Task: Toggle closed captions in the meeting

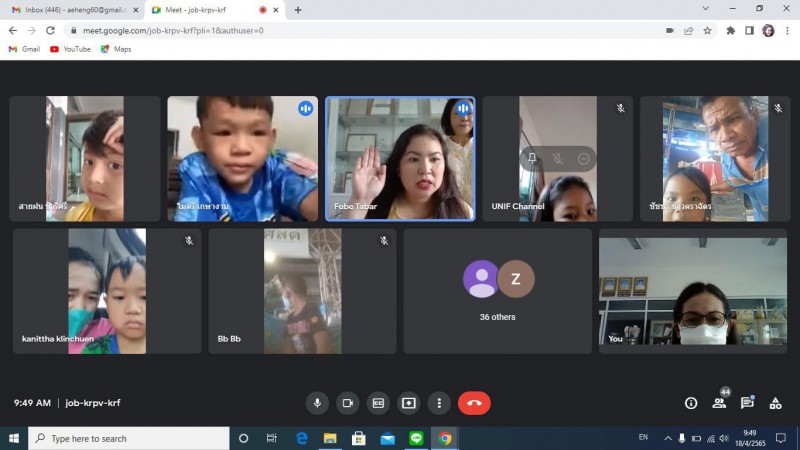Action: click(378, 403)
